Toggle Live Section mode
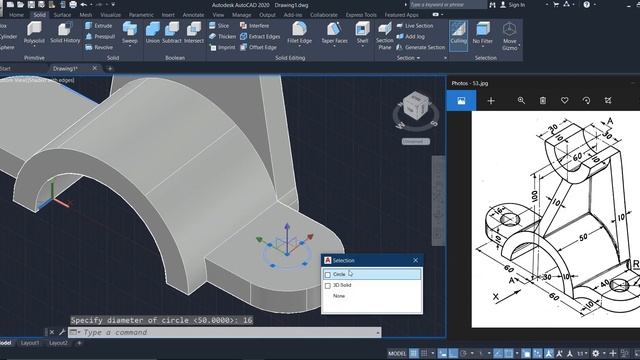 [x=415, y=26]
